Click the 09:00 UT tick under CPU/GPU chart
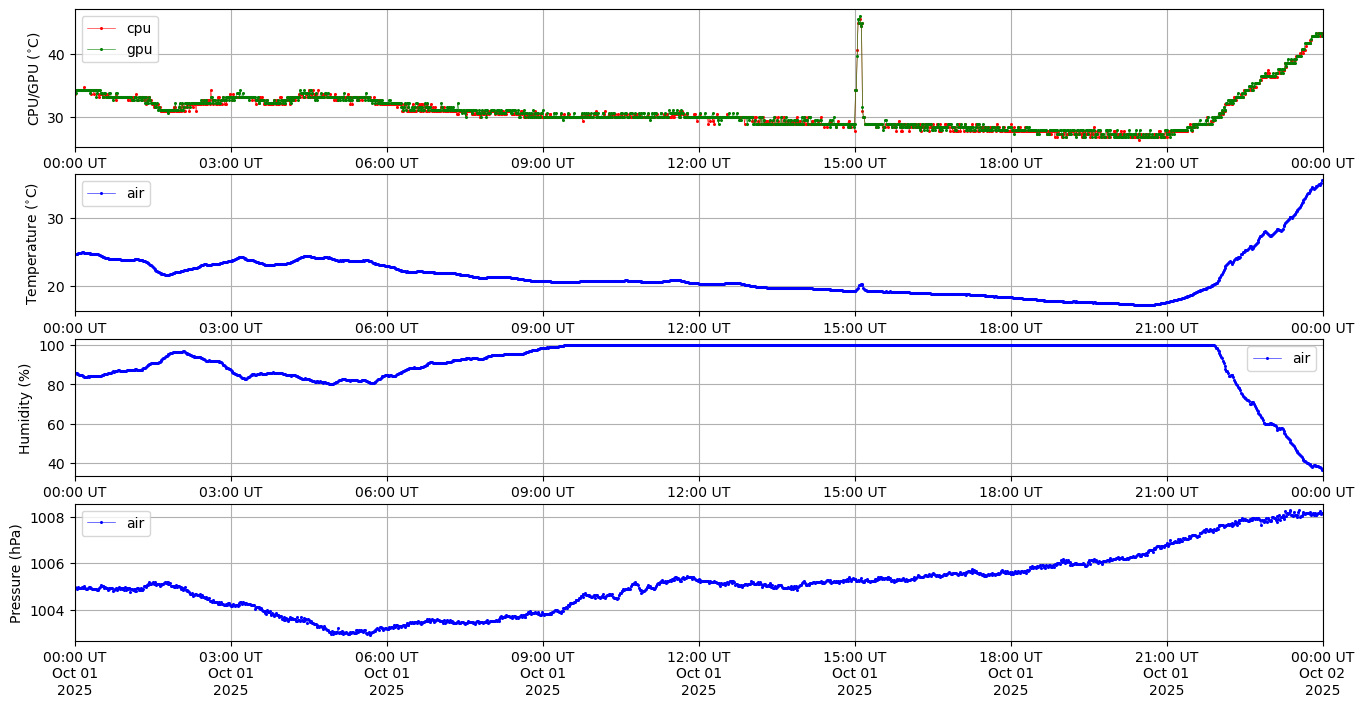The image size is (1364, 707). point(543,163)
